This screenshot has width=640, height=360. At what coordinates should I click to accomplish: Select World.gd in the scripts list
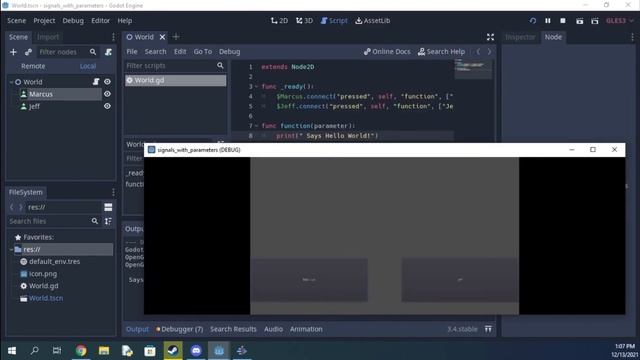point(176,80)
